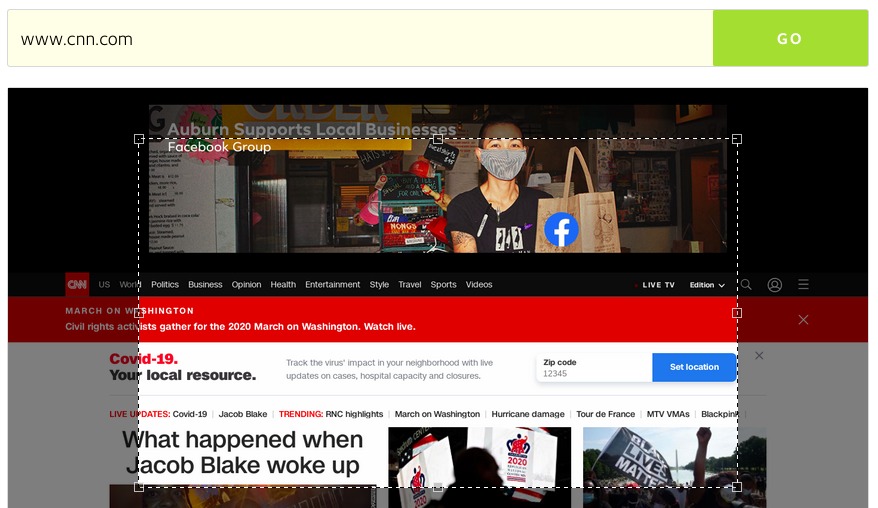Click the Auburn Supports Local Businesses ad banner
Viewport: 878px width, 508px height.
point(438,179)
